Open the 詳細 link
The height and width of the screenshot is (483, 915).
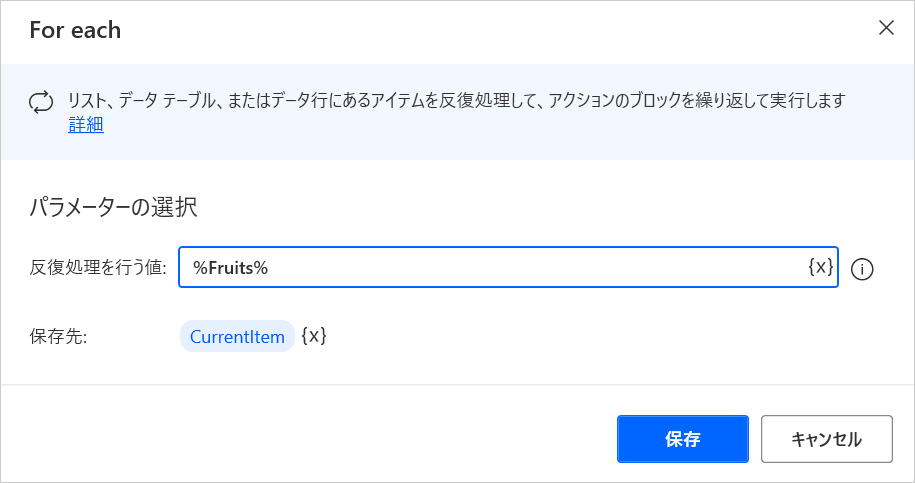pyautogui.click(x=85, y=125)
